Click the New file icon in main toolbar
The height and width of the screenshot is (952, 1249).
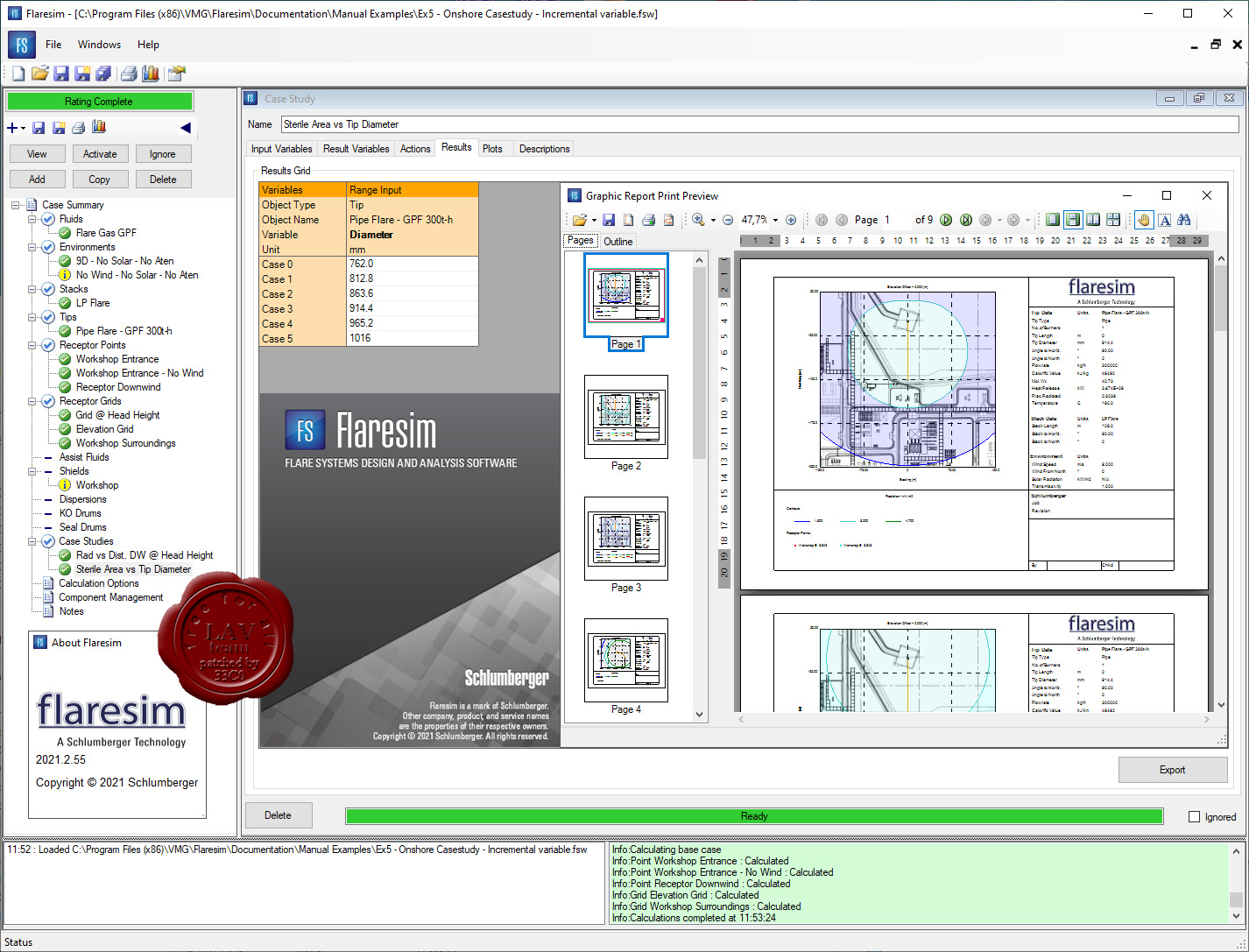click(x=18, y=74)
